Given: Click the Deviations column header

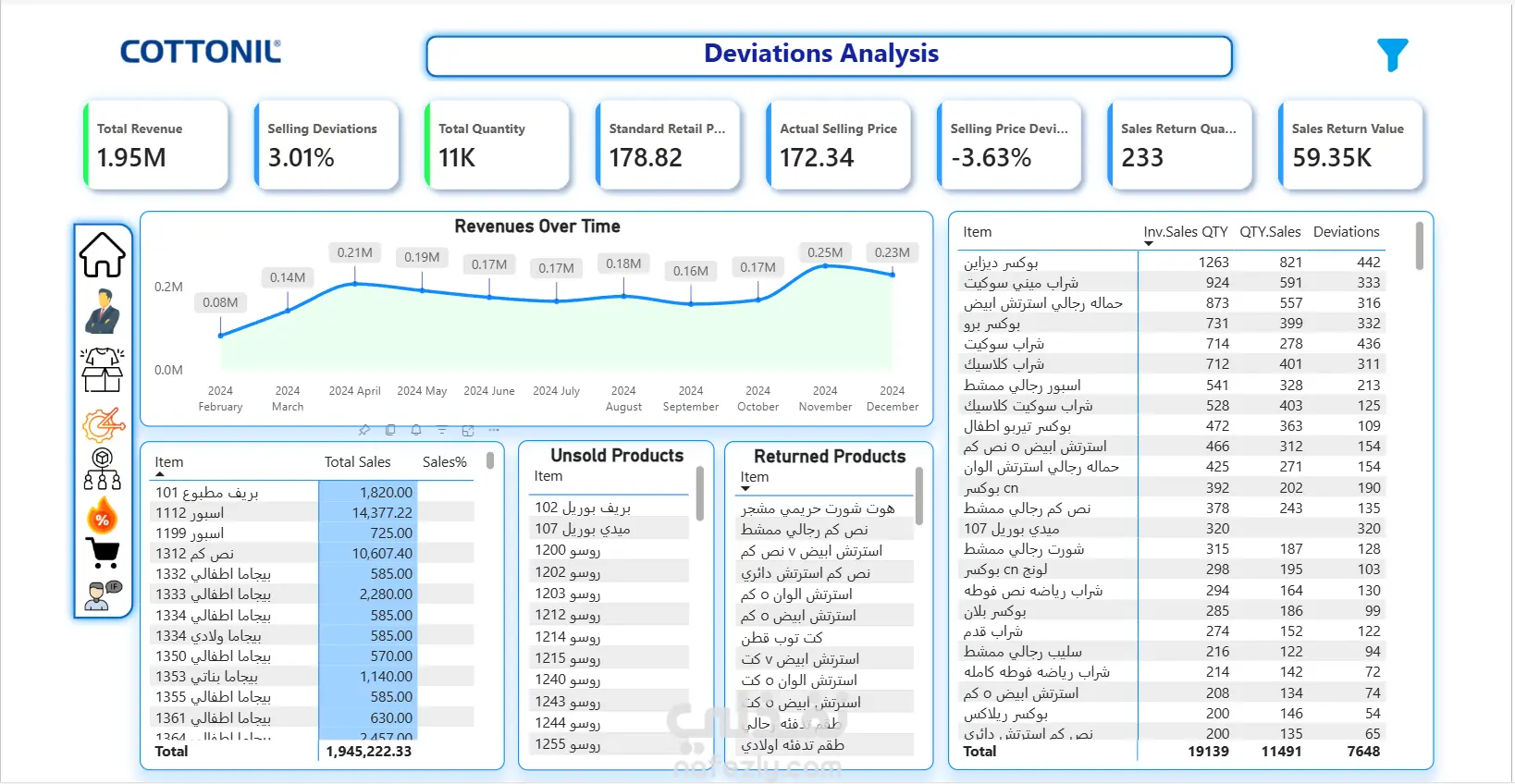Looking at the screenshot, I should click(x=1346, y=232).
